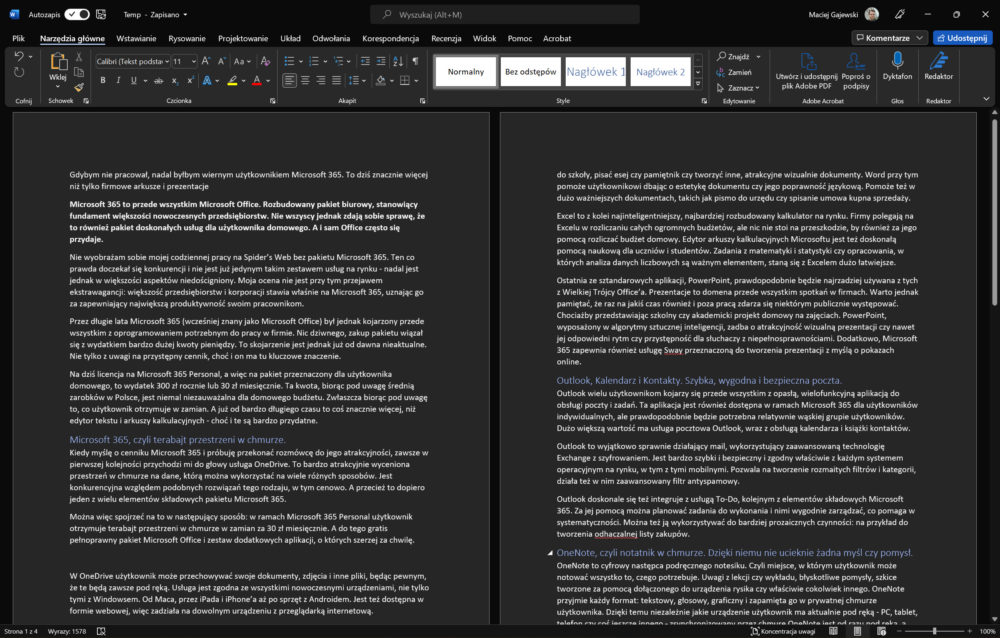Center the paragraph text

tap(305, 80)
